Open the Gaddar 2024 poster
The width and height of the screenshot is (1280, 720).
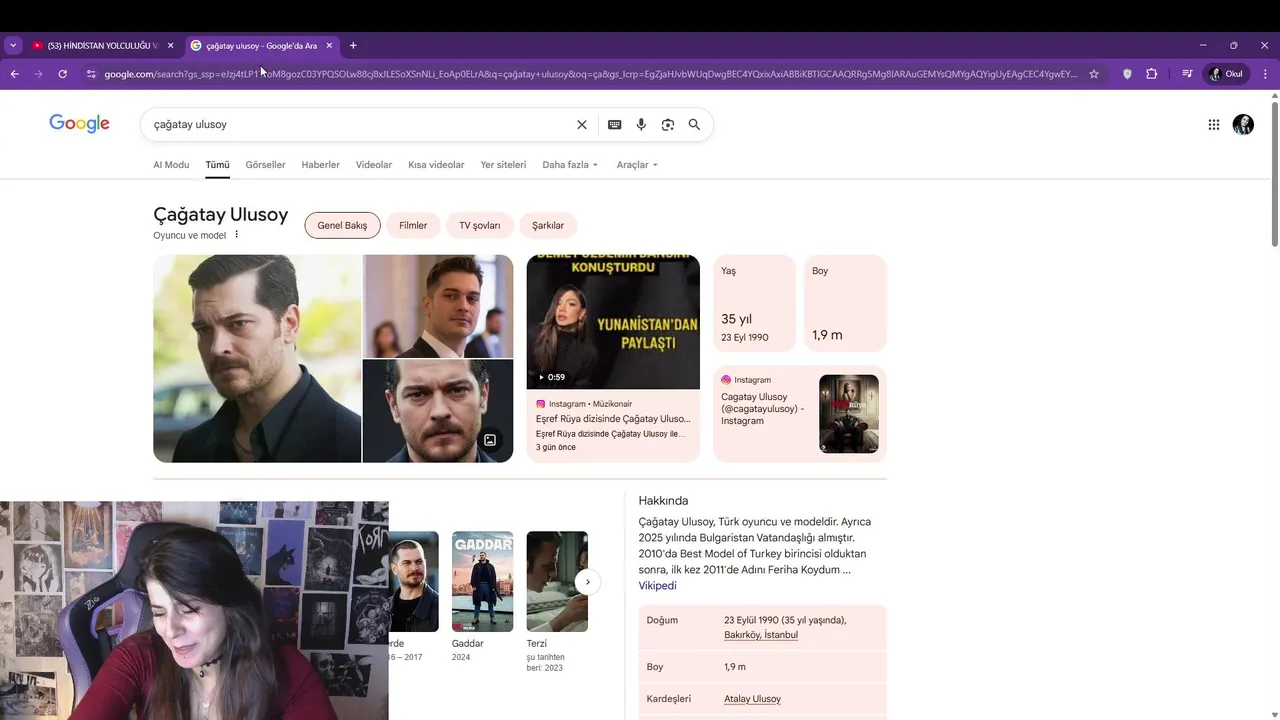(x=482, y=582)
